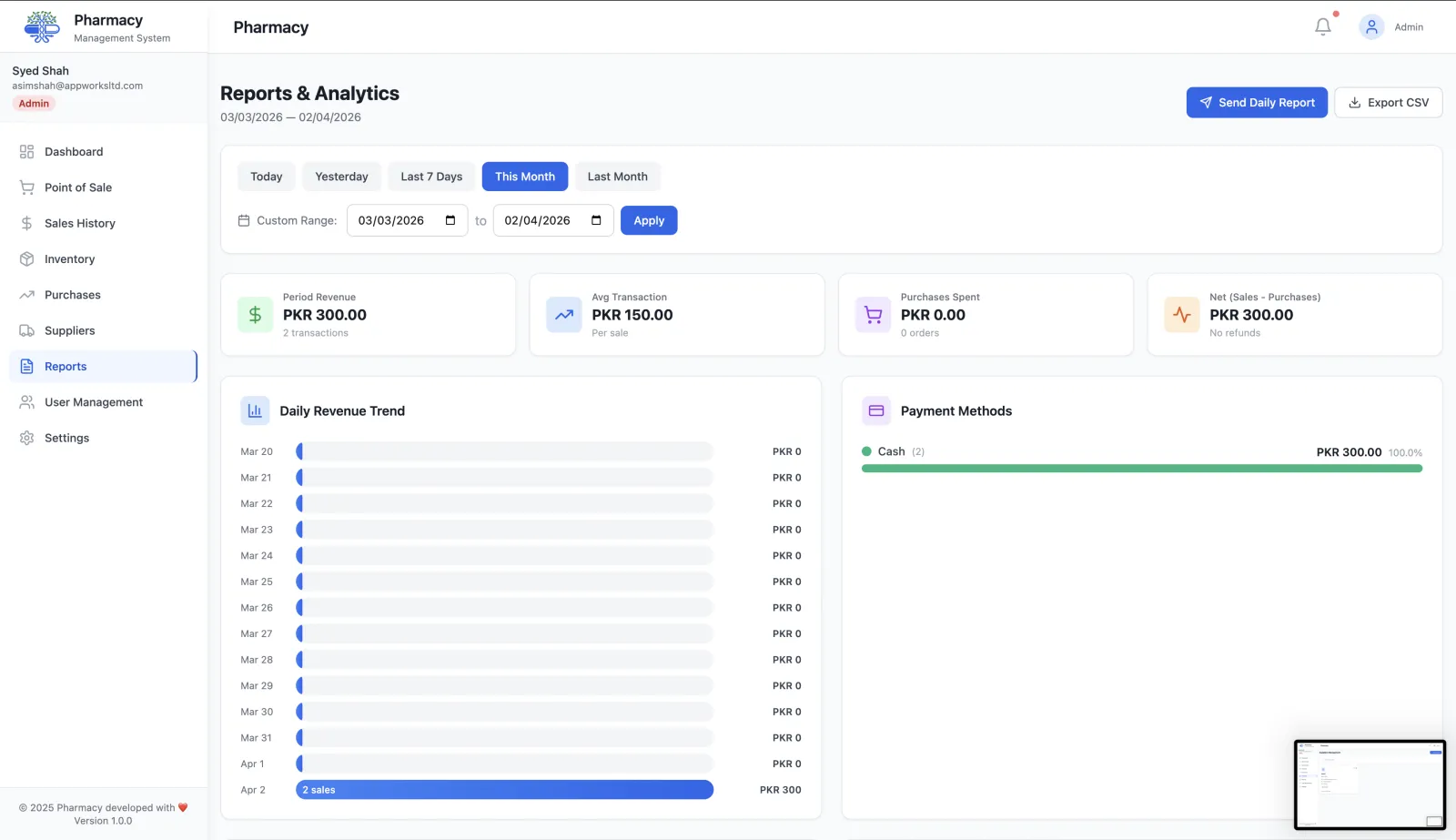Image resolution: width=1456 pixels, height=840 pixels.
Task: Click the Admin label in header
Action: point(1409,27)
